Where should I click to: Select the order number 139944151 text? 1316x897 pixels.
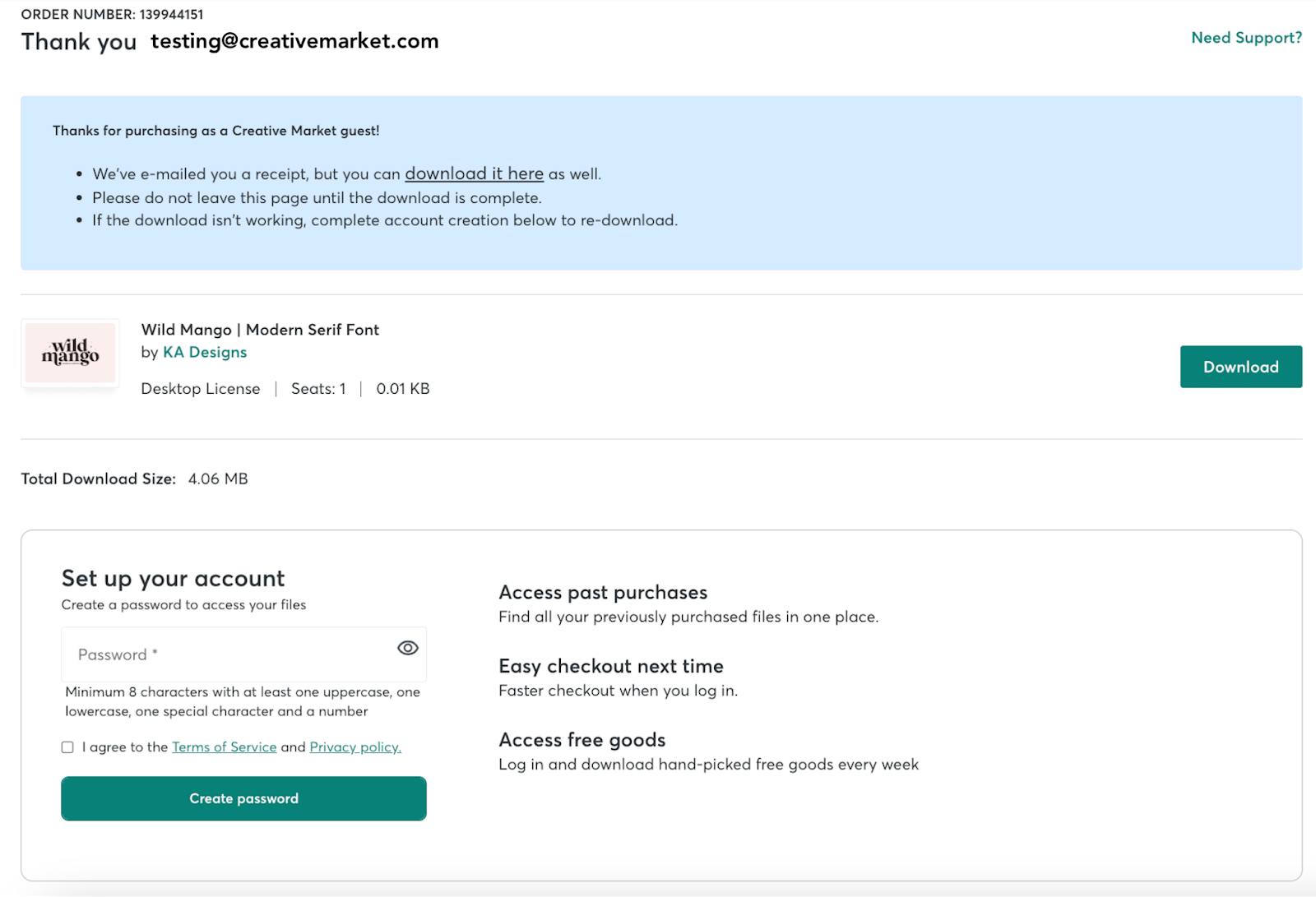point(171,14)
